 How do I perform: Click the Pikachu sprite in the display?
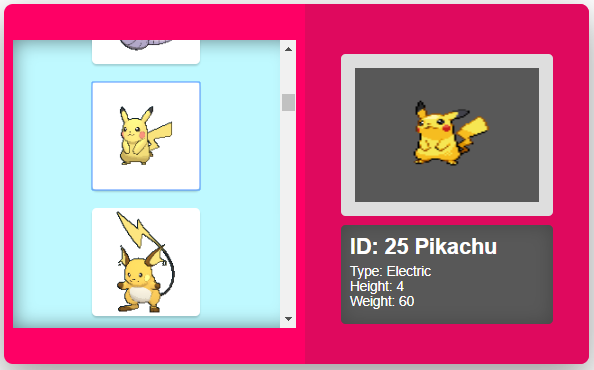[x=450, y=133]
